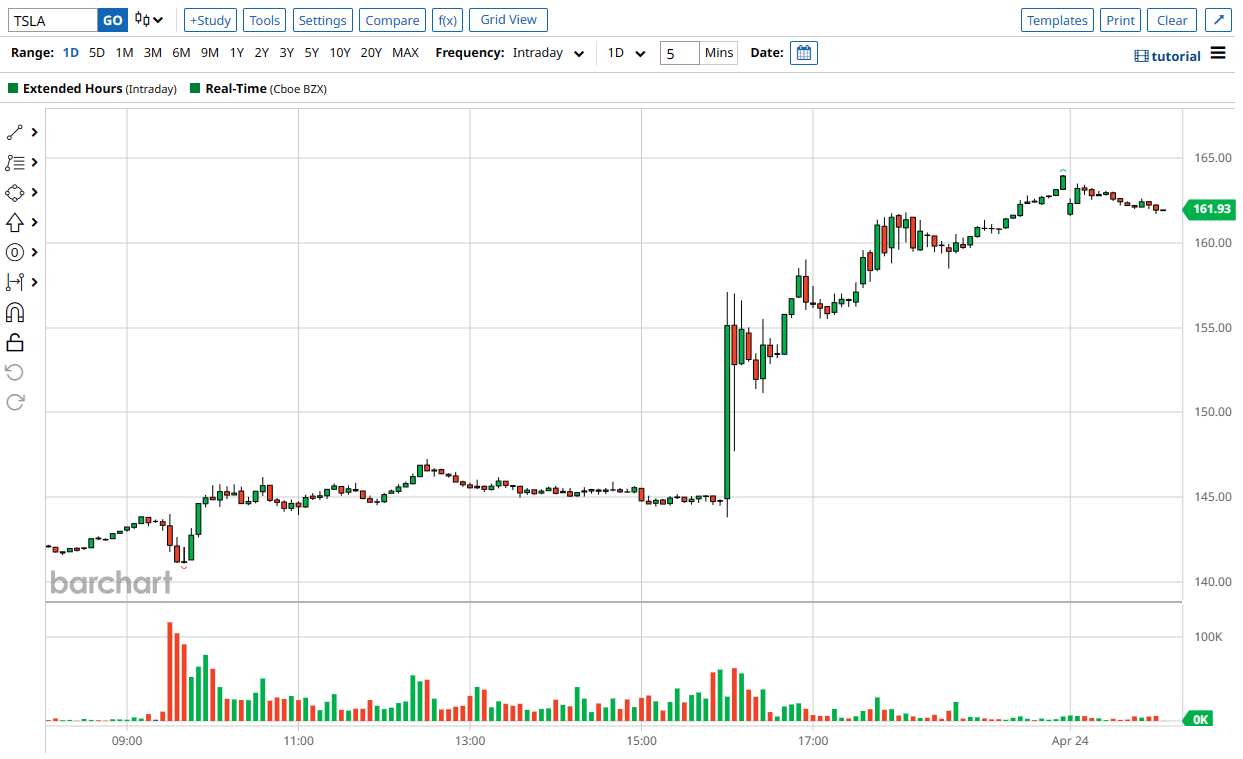Viewport: 1243px width, 759px height.
Task: Click the Extended Hours green legend square
Action: (13, 88)
